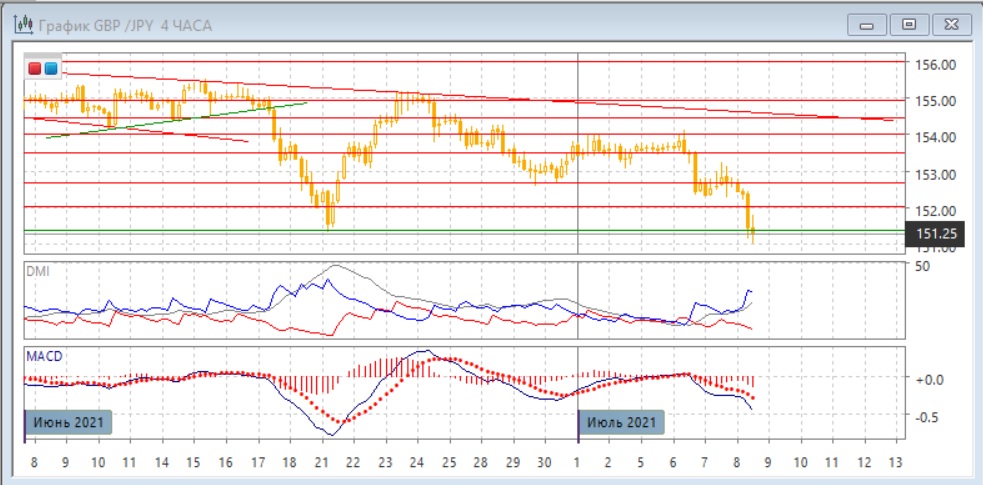Viewport: 983px width, 485px height.
Task: Click the Июнь 2021 month marker
Action: coord(69,422)
